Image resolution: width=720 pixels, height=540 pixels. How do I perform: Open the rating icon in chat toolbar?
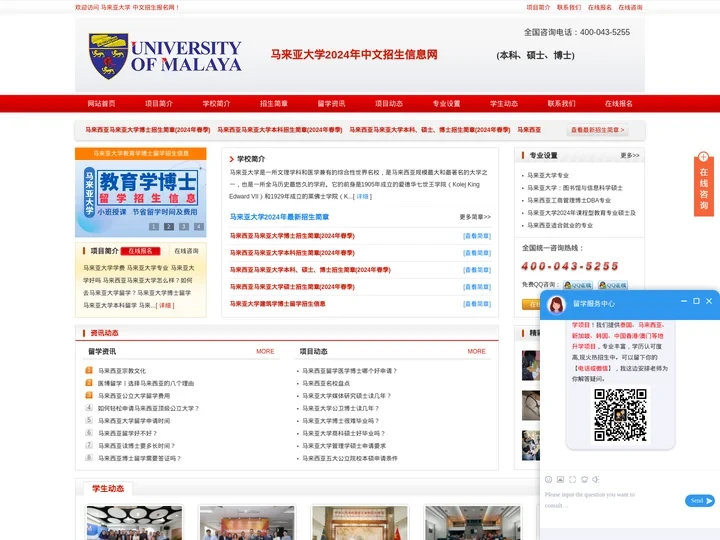[584, 479]
